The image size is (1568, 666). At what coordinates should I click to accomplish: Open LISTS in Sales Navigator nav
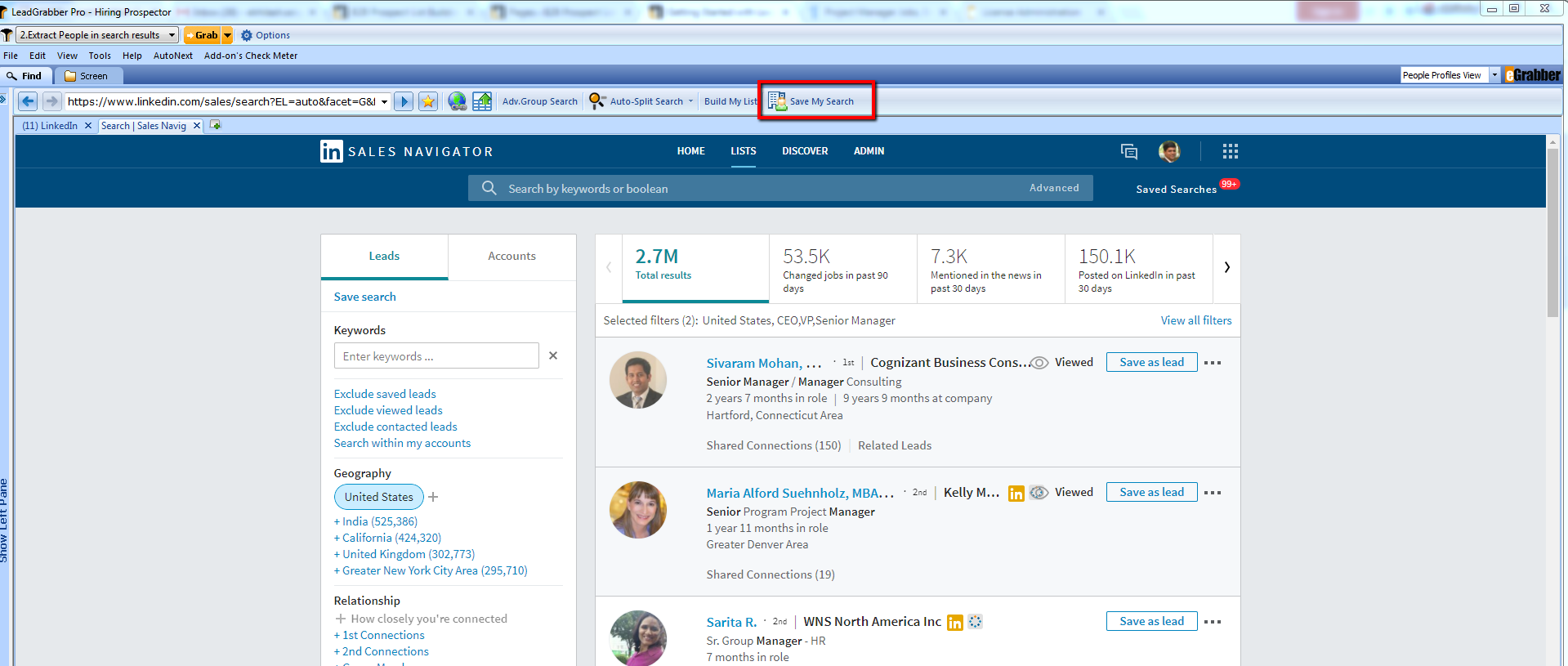click(x=743, y=151)
